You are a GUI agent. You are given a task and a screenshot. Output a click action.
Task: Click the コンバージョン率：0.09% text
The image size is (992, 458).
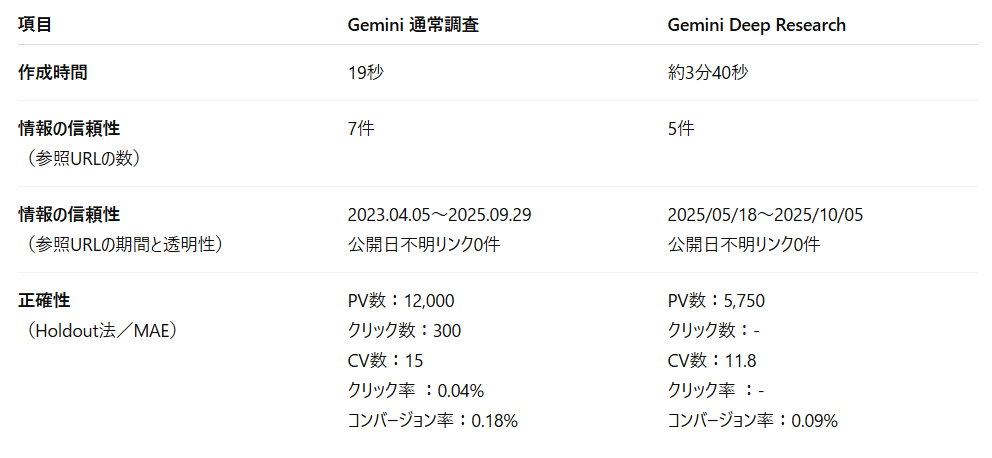[752, 420]
